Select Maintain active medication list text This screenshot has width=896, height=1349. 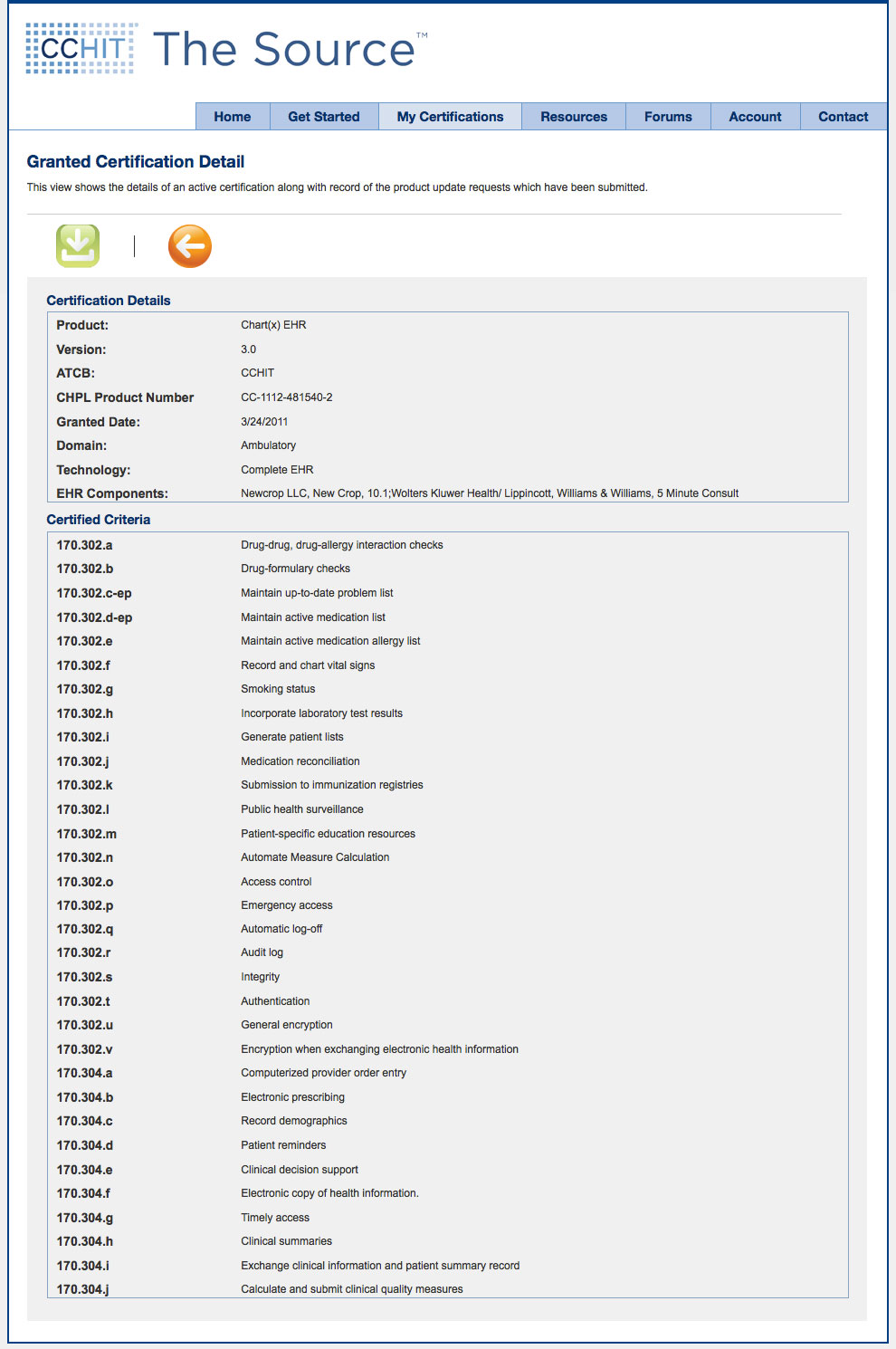point(313,617)
